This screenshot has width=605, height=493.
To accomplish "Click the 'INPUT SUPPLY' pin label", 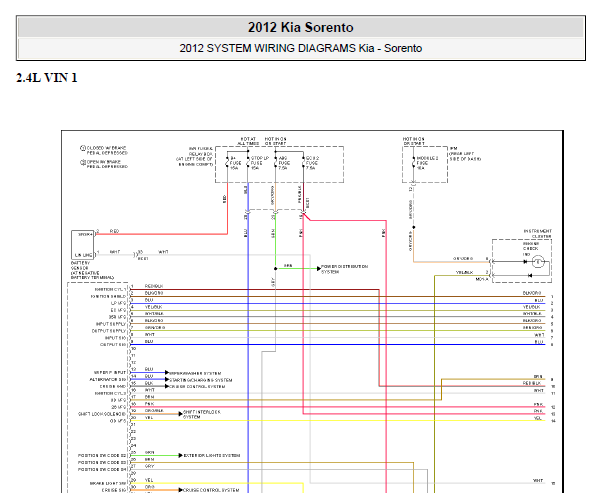I will pos(111,324).
